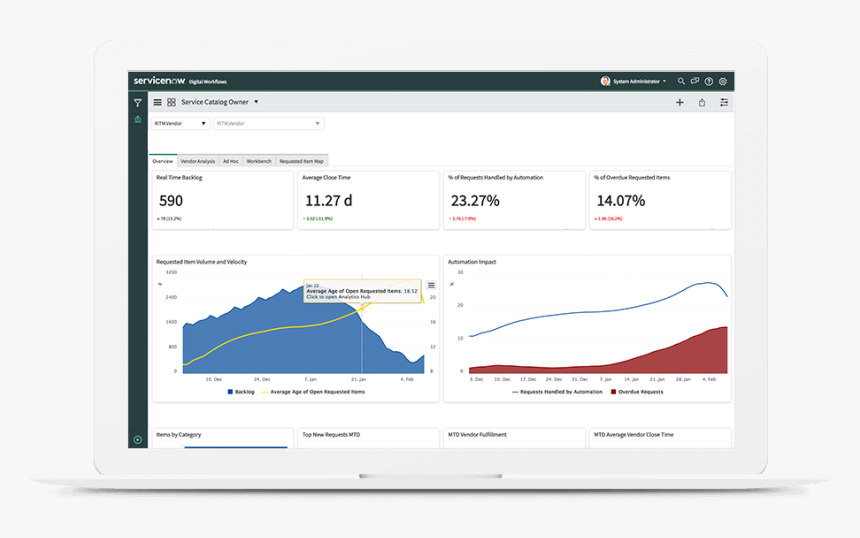Switch to the Vendor Analysis tab
The width and height of the screenshot is (860, 538).
click(198, 161)
